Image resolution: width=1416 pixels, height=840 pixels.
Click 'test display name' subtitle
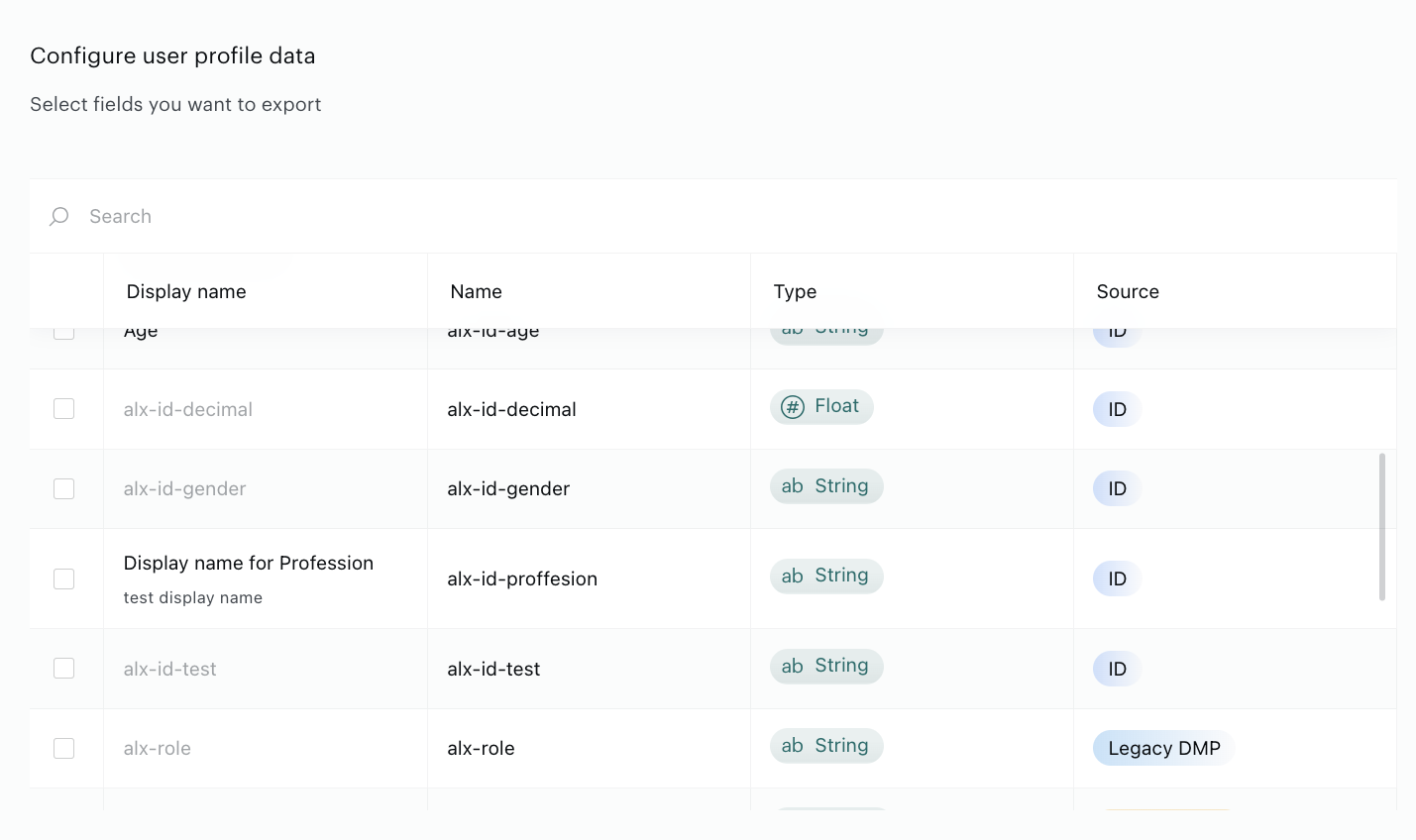click(193, 597)
